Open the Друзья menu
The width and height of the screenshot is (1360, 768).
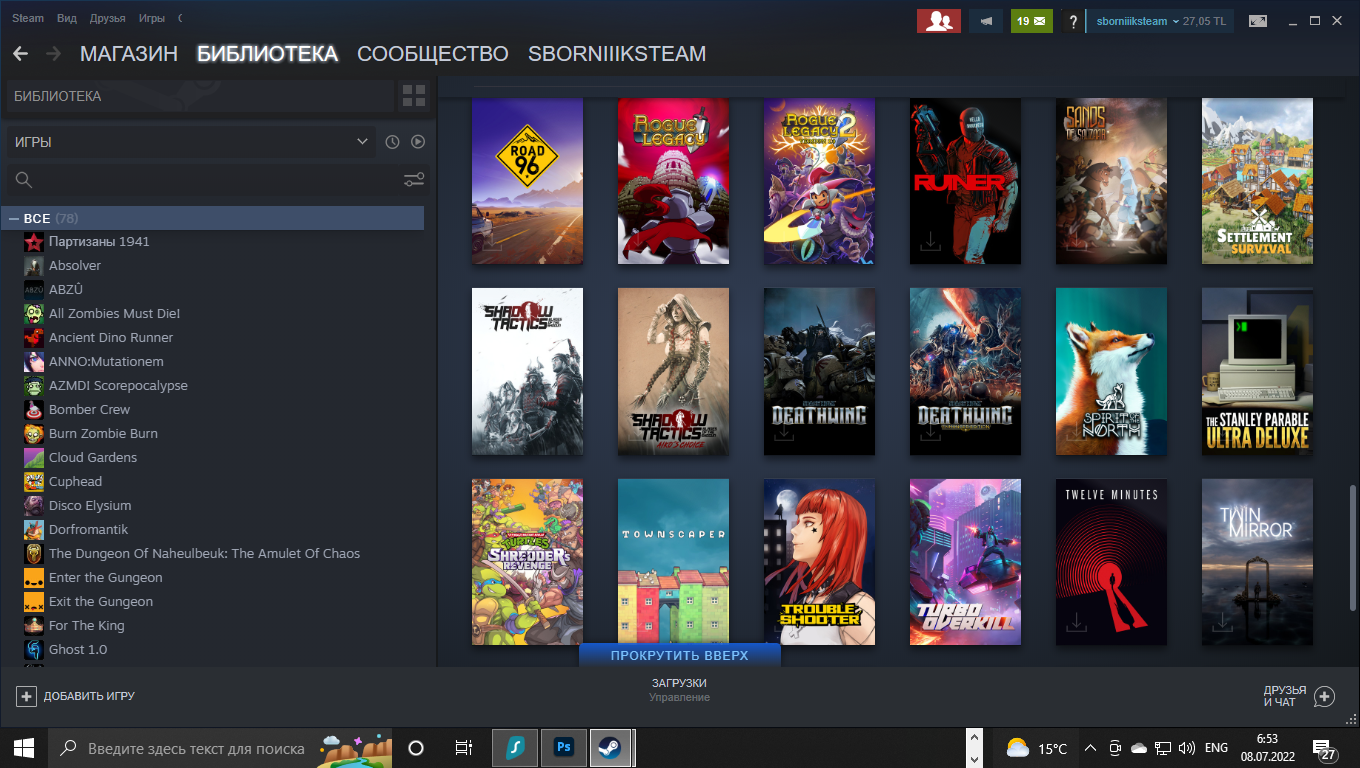[107, 19]
